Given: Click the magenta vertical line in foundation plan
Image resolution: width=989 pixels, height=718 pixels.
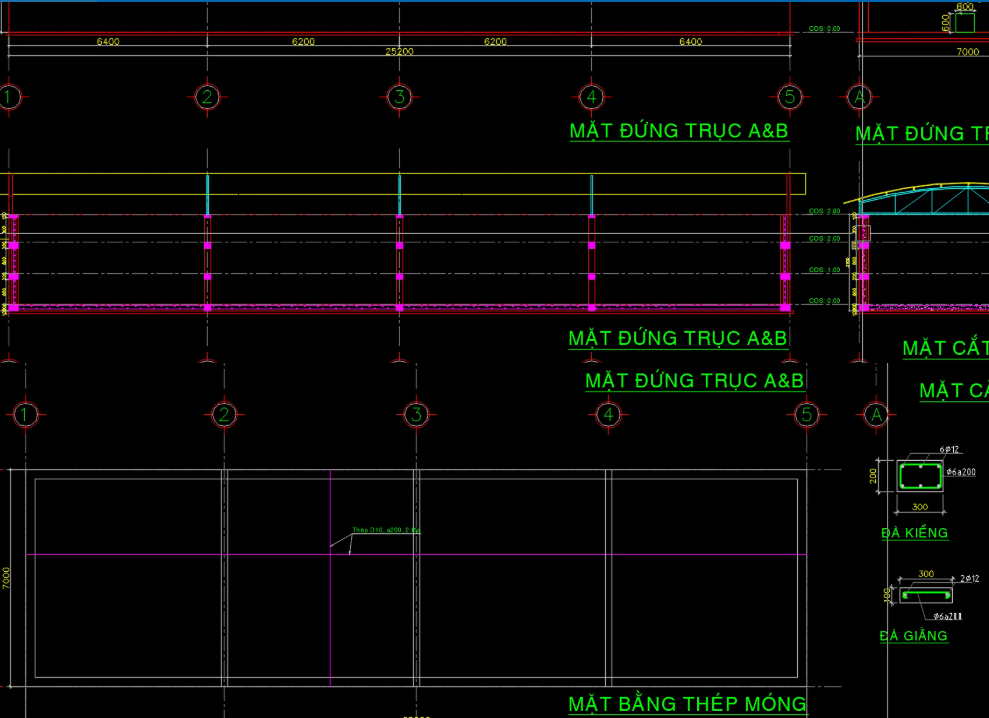Looking at the screenshot, I should [330, 600].
